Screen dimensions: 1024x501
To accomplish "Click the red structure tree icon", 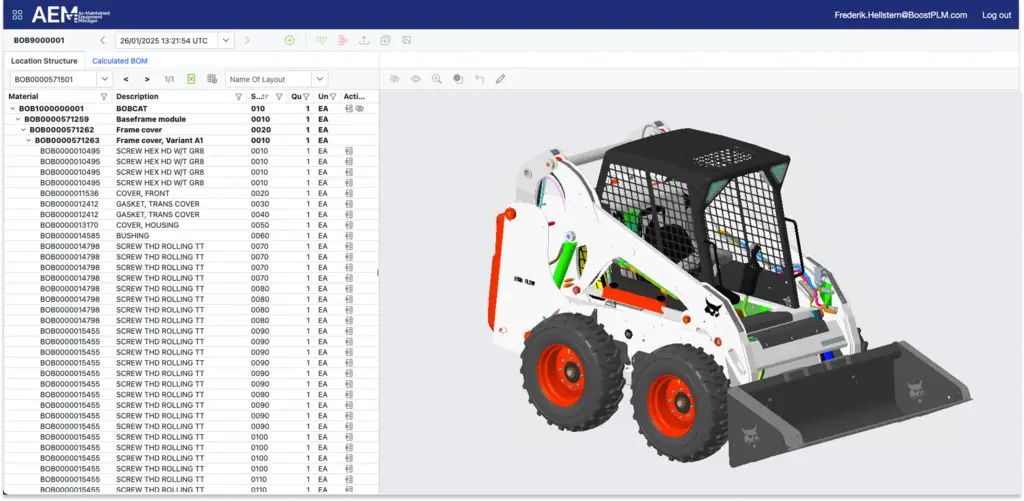I will [342, 41].
